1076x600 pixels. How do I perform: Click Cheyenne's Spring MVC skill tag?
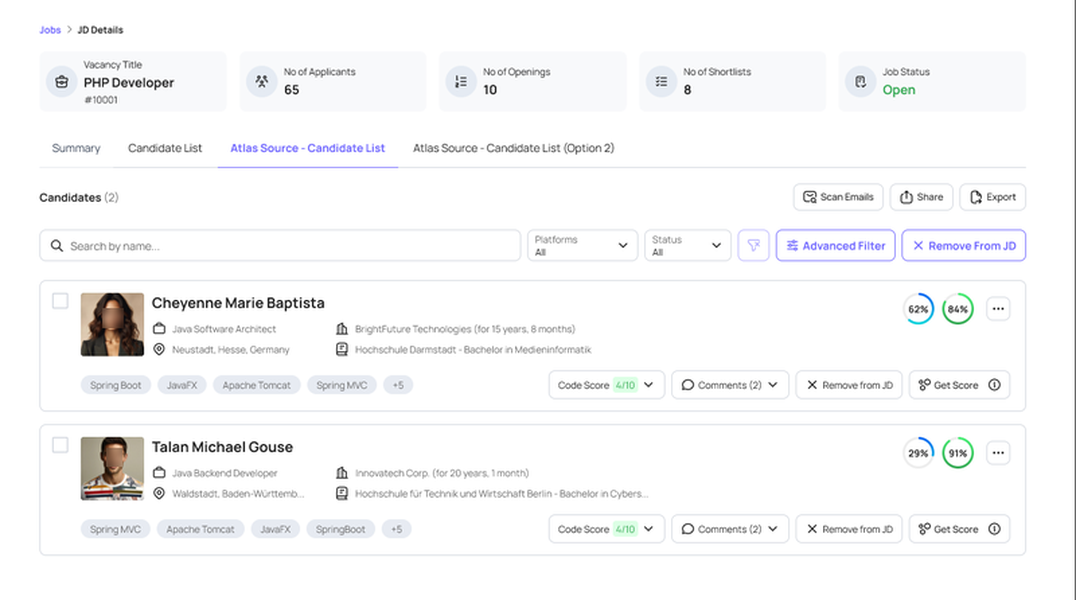[342, 385]
